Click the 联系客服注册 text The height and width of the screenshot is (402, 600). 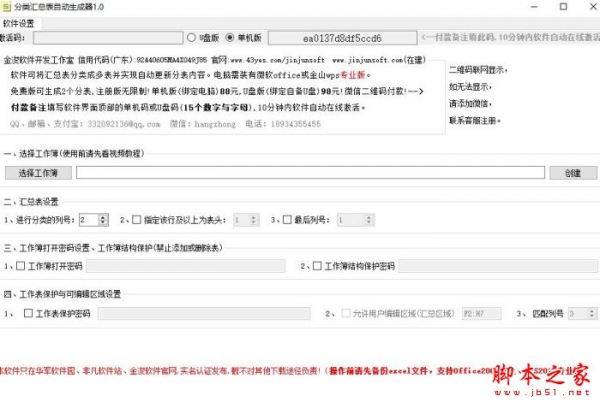tap(474, 120)
